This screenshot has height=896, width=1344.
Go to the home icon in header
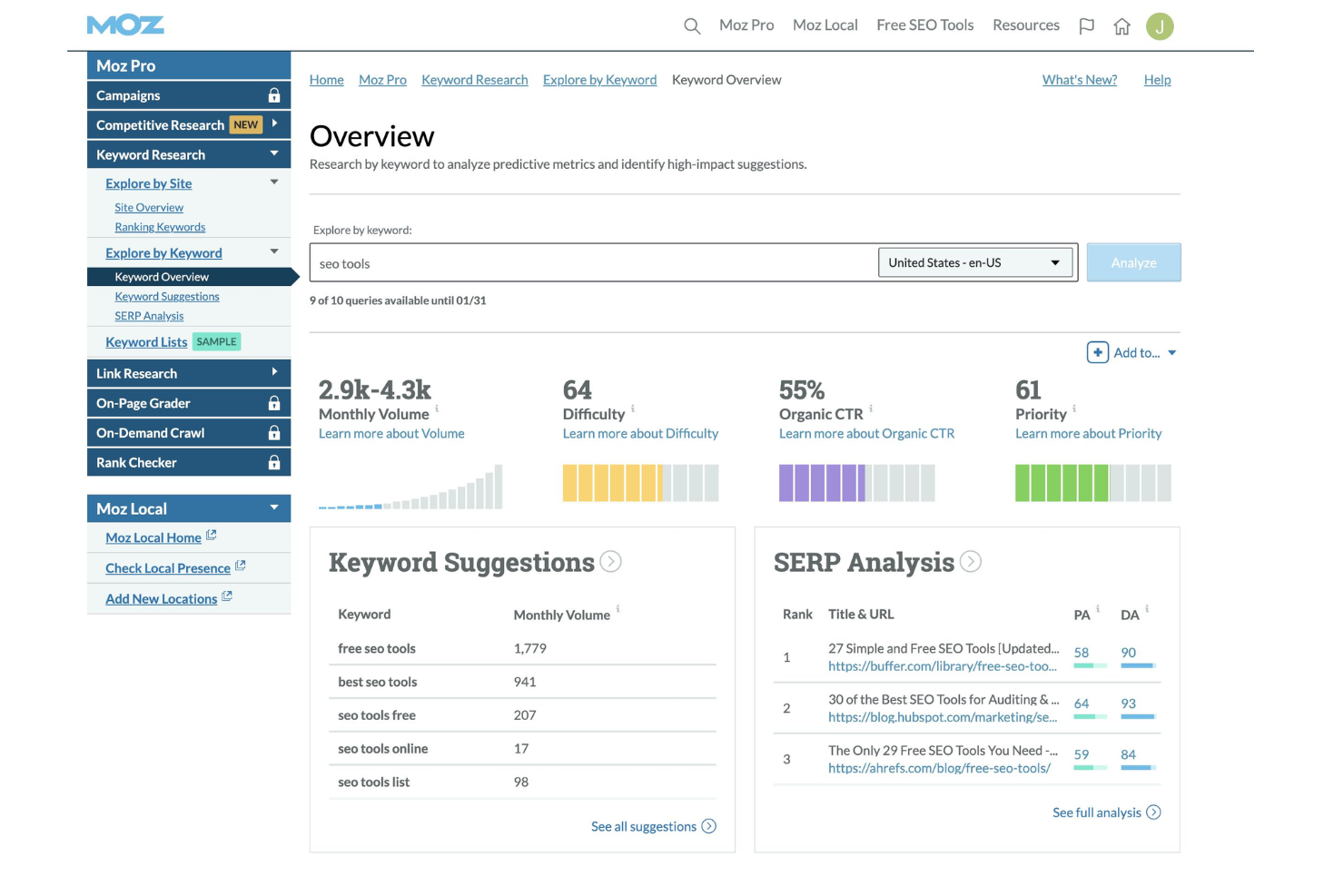coord(1122,26)
